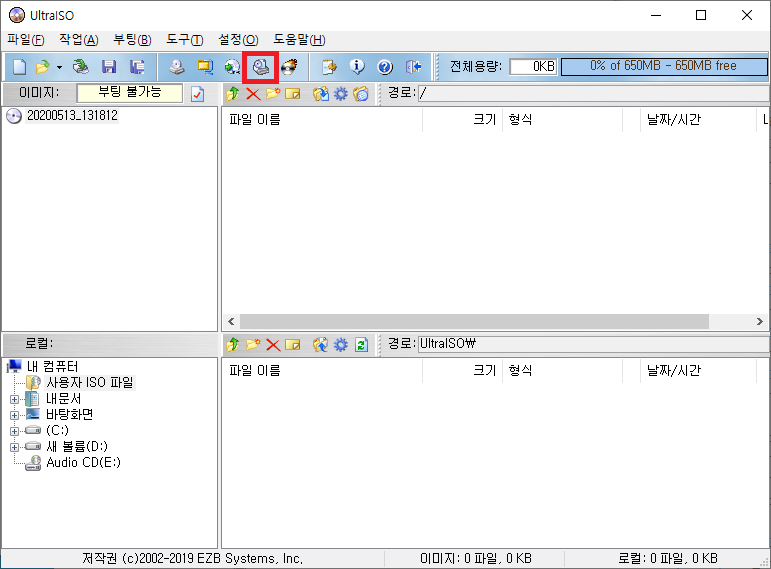Click the image list scroll left arrow
Image resolution: width=771 pixels, height=569 pixels.
[231, 322]
